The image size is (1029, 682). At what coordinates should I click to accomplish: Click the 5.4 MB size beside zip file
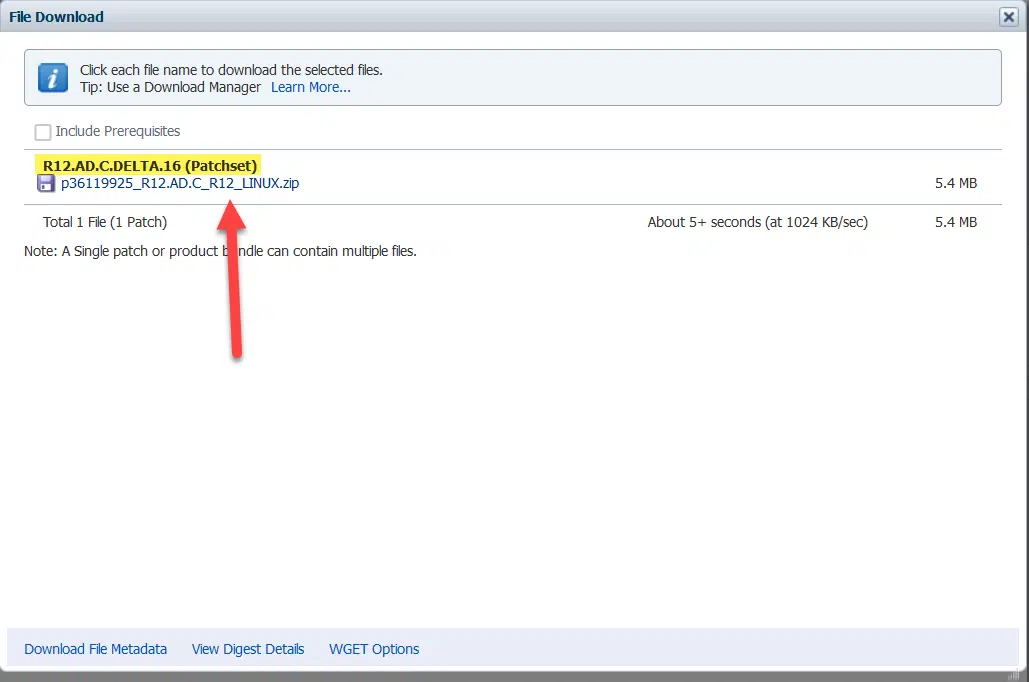tap(956, 183)
